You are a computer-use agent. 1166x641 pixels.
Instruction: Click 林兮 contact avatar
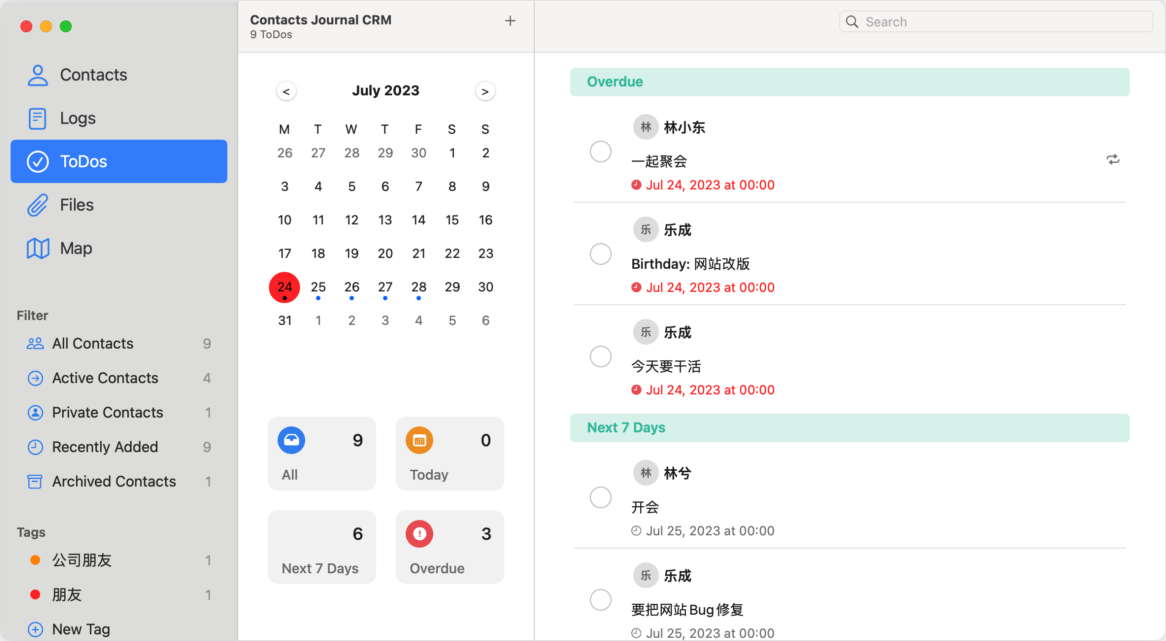point(645,473)
